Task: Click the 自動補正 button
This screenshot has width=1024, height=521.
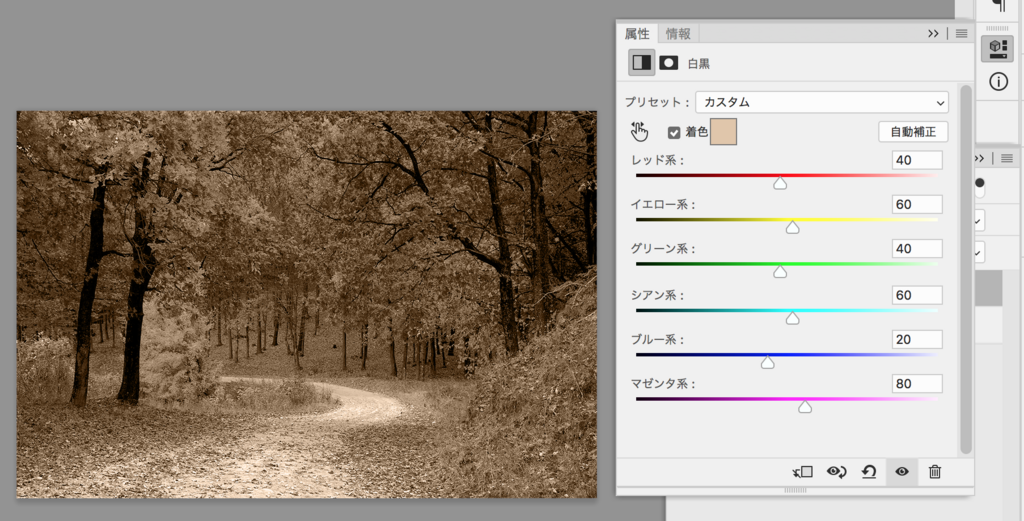Action: (913, 132)
